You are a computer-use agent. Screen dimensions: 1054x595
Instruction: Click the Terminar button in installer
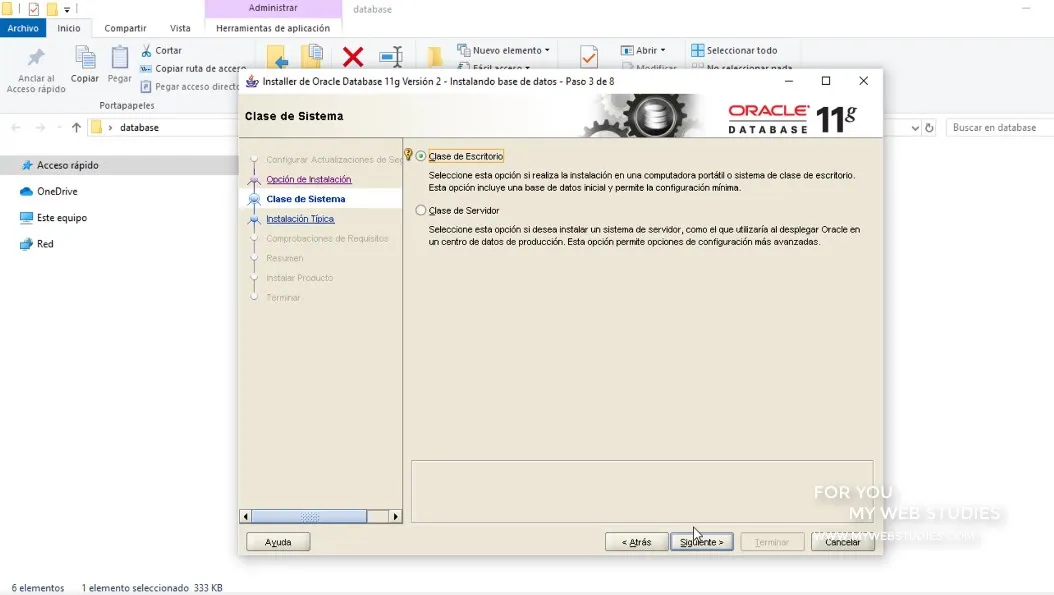click(x=772, y=542)
